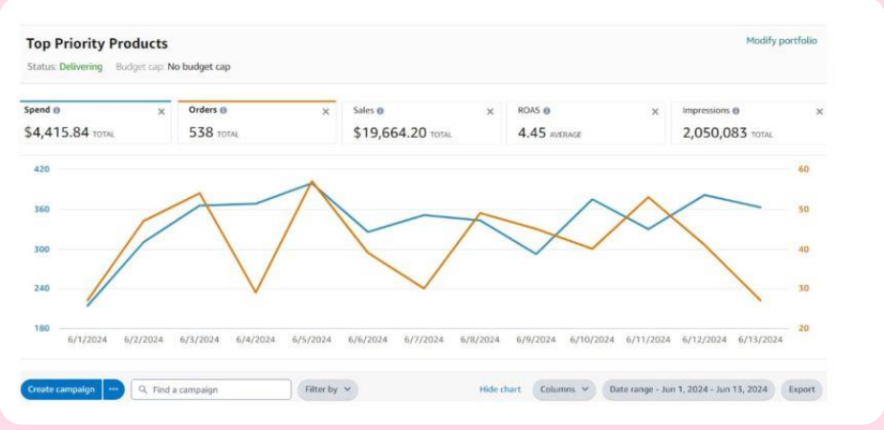Open the Date range picker
The height and width of the screenshot is (430, 884).
click(x=688, y=389)
